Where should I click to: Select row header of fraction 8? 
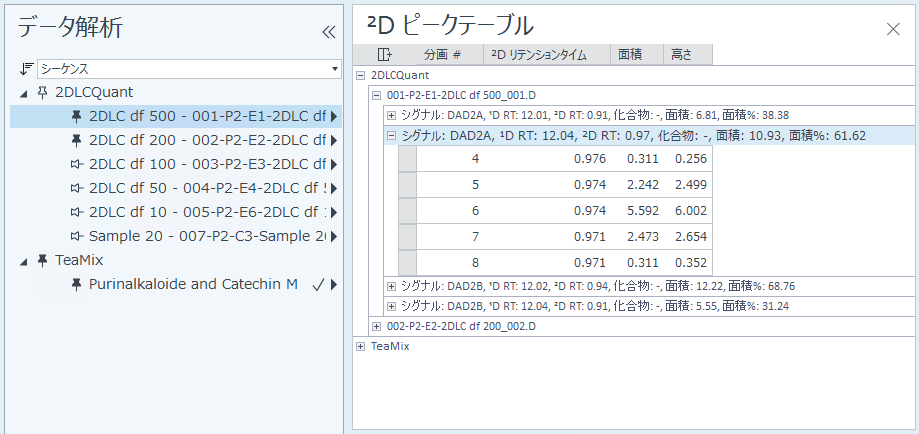click(x=407, y=262)
